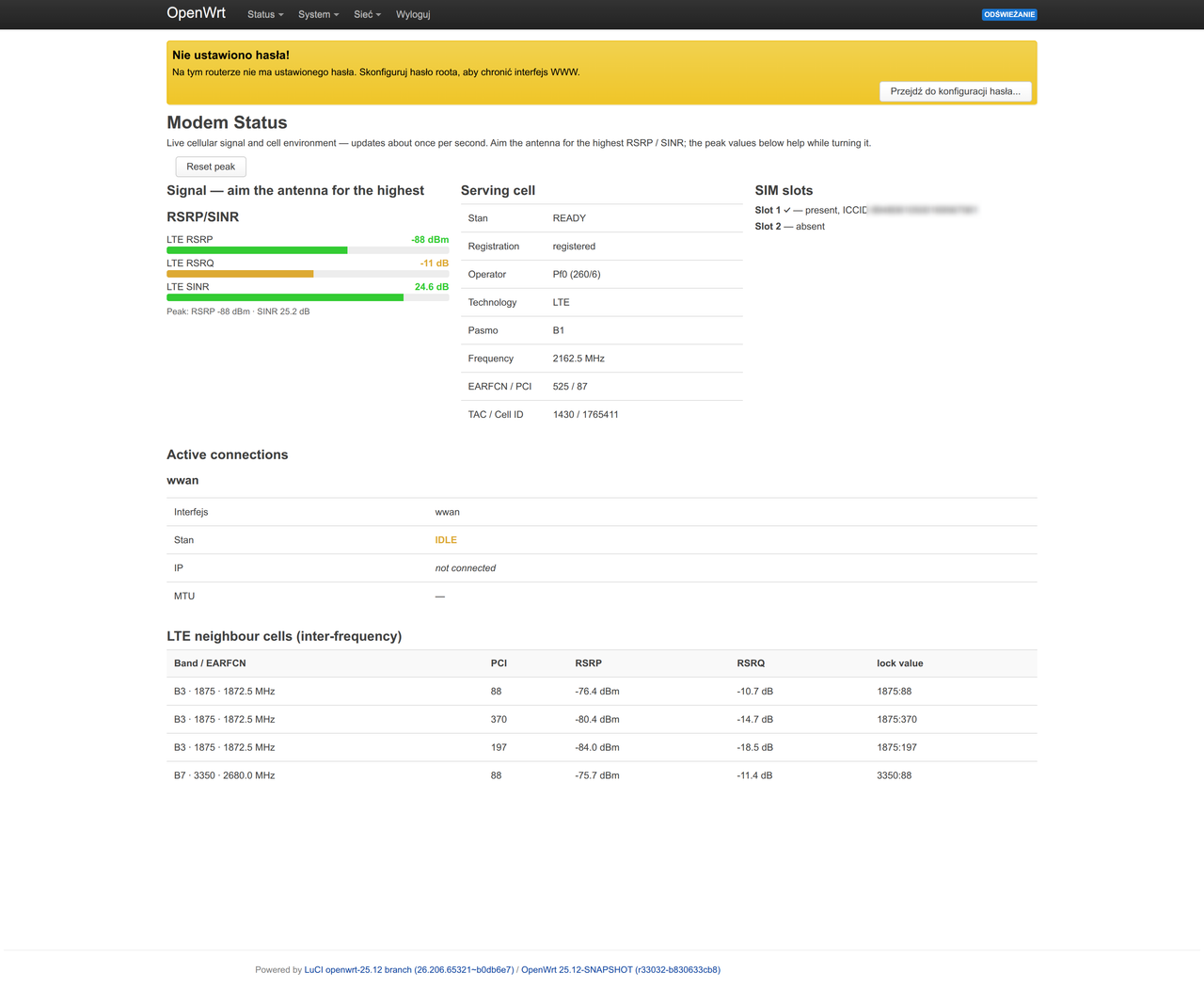Click the RSRP value -75.7 dBm
Screen dimensions: 1204x989
(597, 776)
